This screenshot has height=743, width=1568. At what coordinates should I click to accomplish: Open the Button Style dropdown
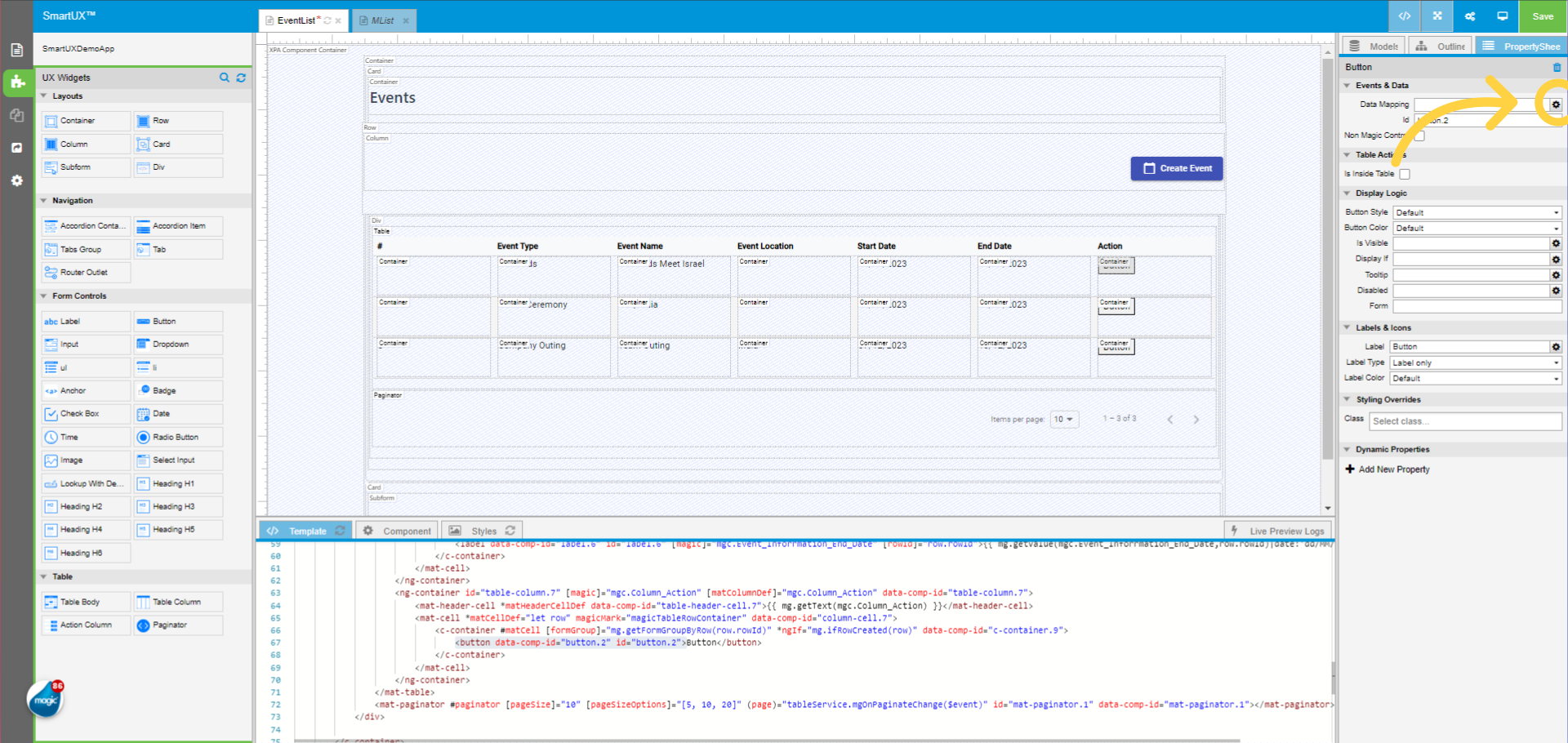point(1477,212)
